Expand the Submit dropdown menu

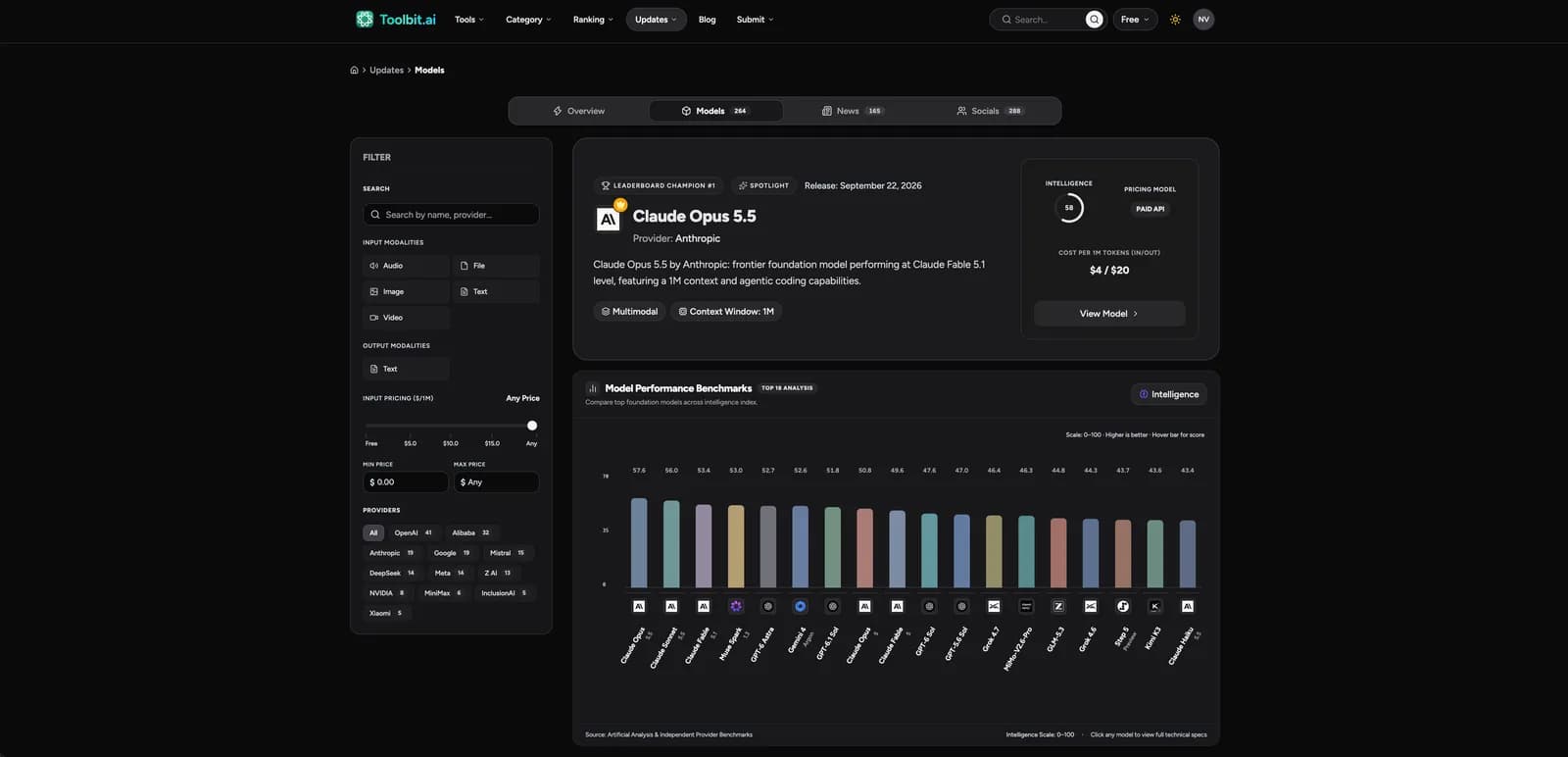coord(756,20)
